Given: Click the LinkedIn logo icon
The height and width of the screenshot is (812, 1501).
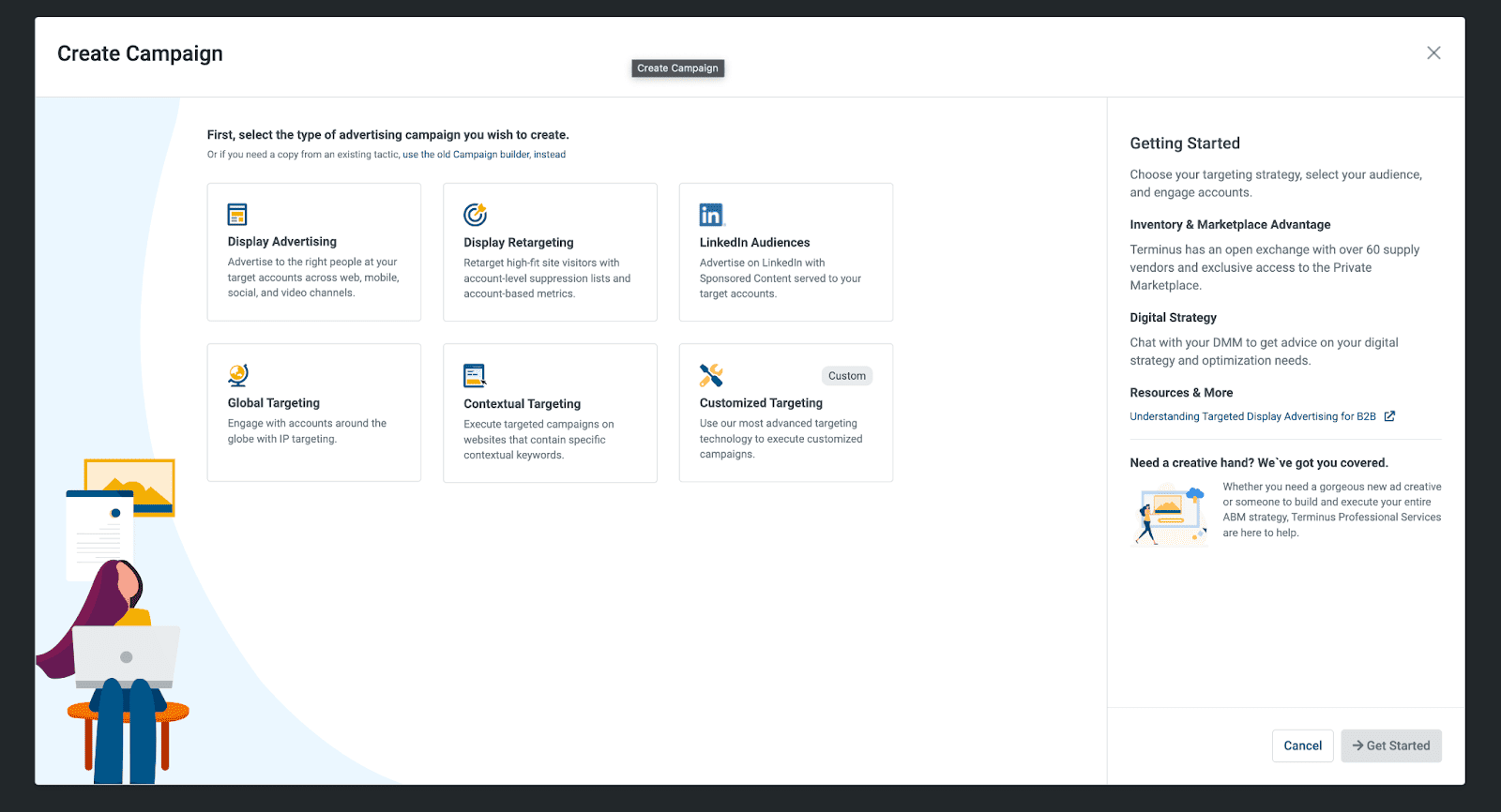Looking at the screenshot, I should [711, 215].
